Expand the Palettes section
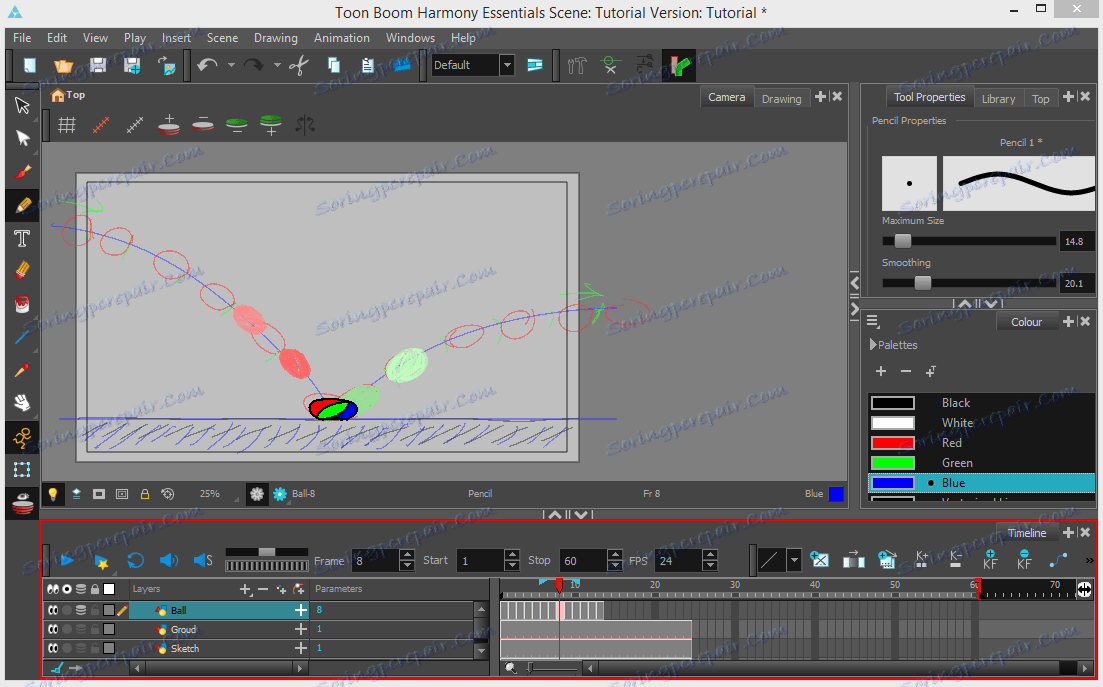This screenshot has height=687, width=1103. click(873, 345)
